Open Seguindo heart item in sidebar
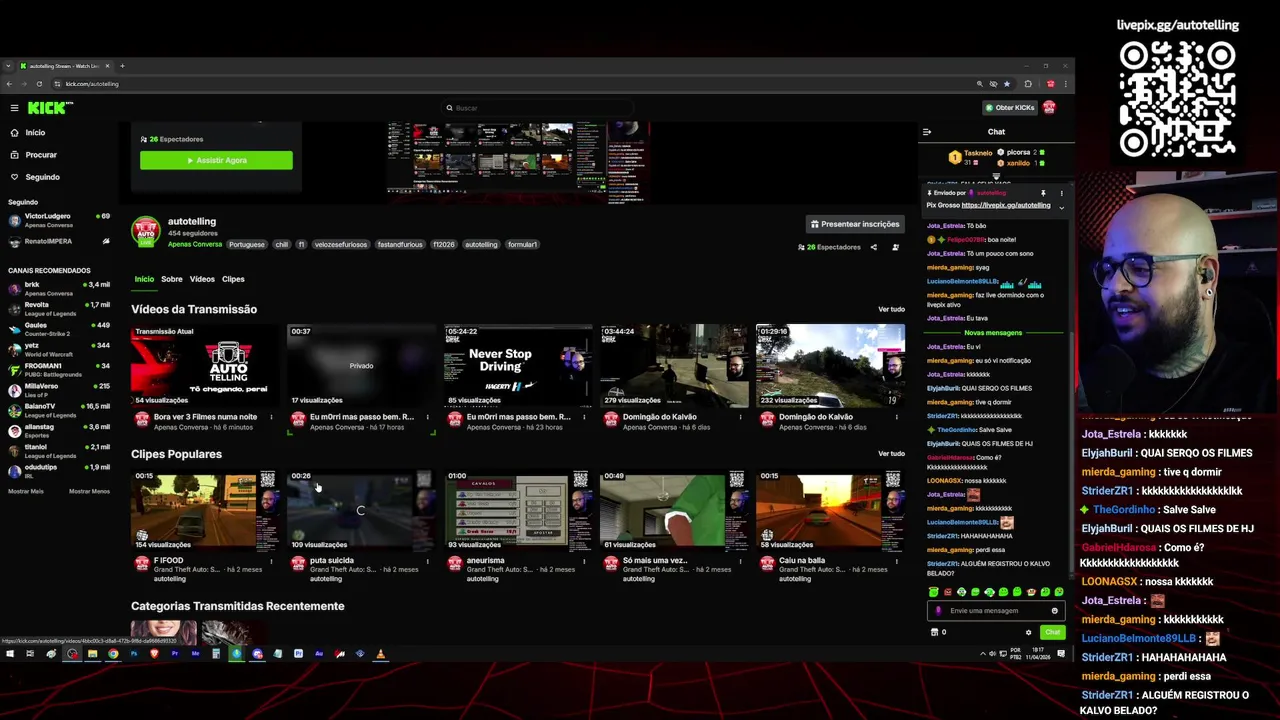The image size is (1280, 720). coord(34,177)
